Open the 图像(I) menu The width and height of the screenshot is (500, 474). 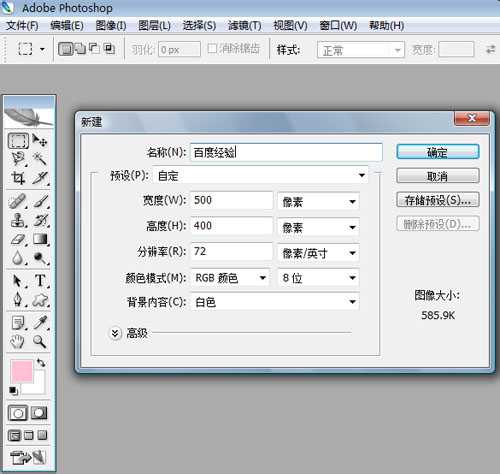[x=111, y=26]
